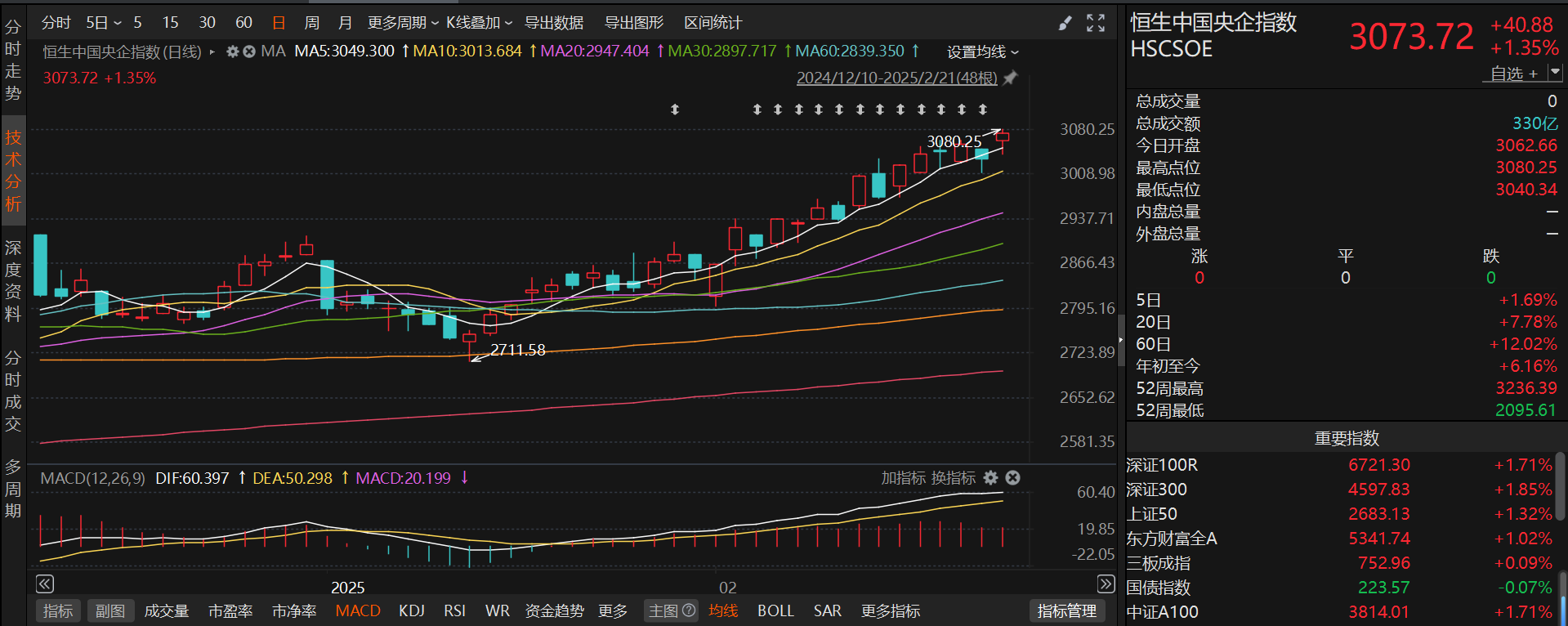Open the 多周期 sidebar tab
1568x626 pixels.
pyautogui.click(x=13, y=489)
